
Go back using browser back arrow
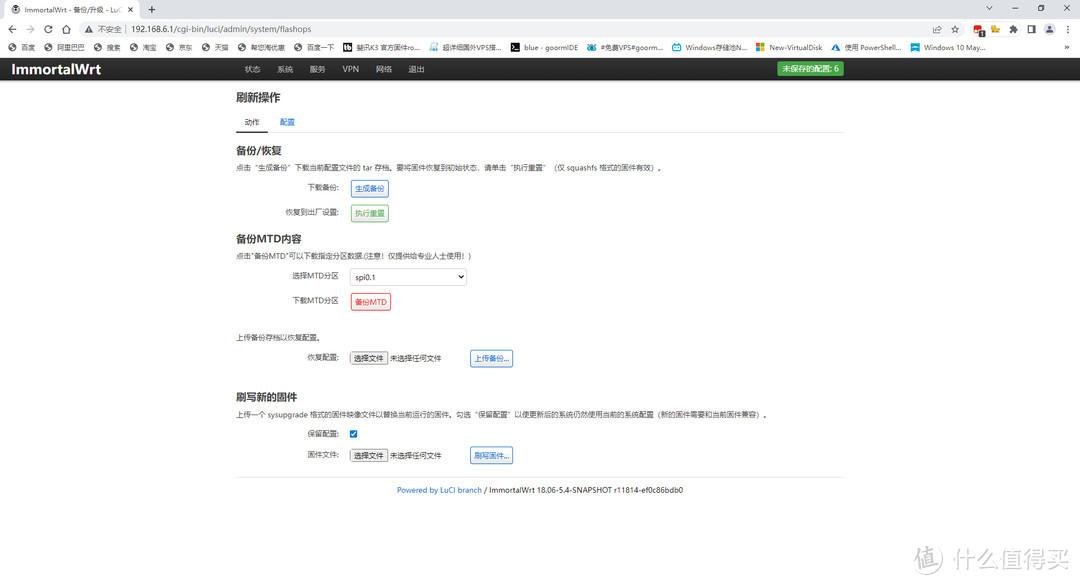click(x=12, y=29)
